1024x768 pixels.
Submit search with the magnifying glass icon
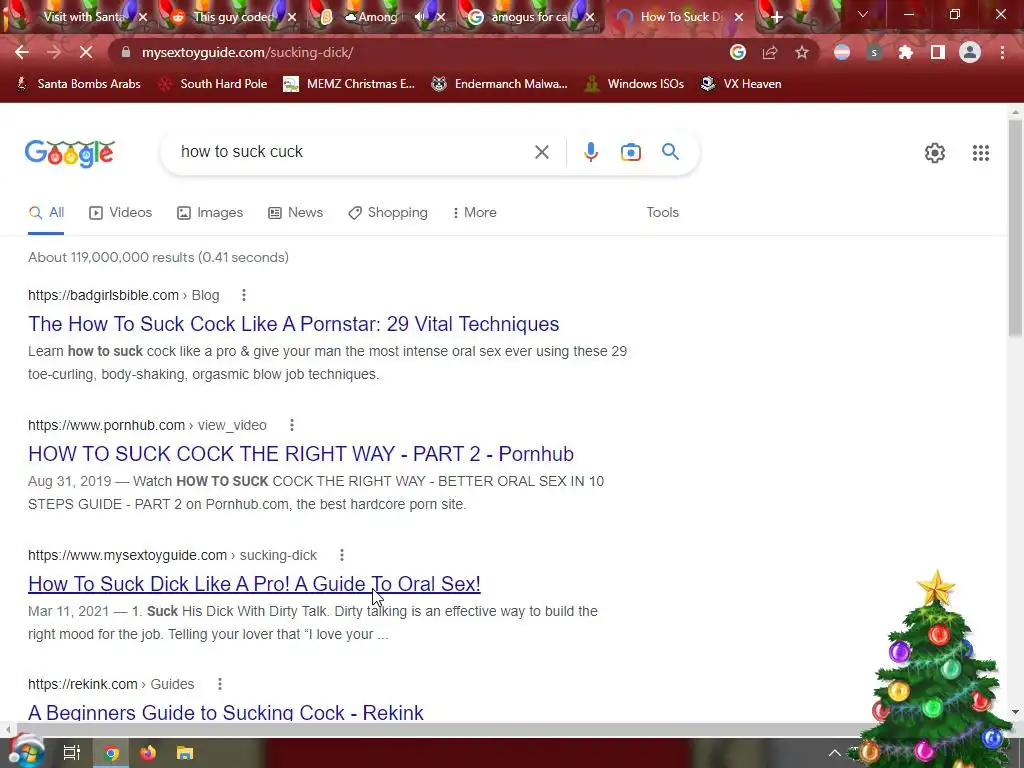tap(670, 152)
